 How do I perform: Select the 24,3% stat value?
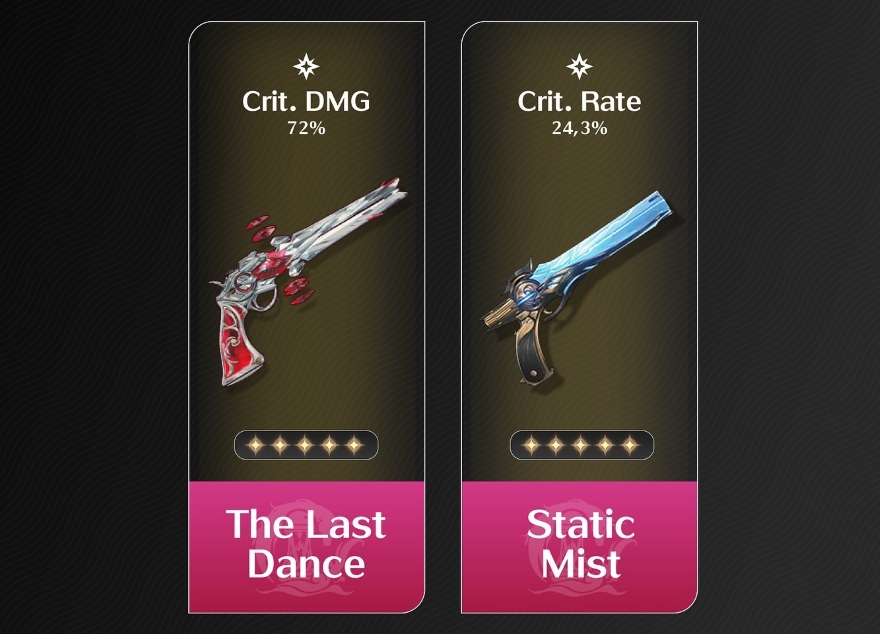pos(579,128)
